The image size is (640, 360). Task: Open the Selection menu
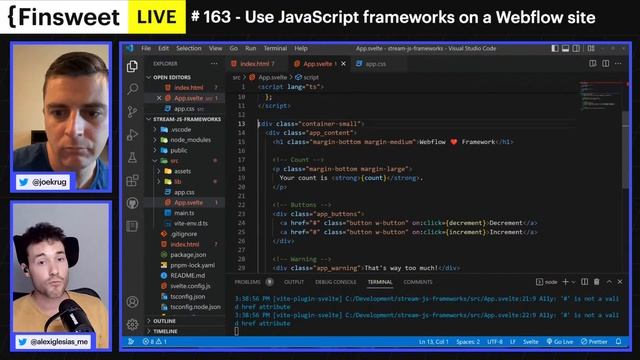[x=189, y=48]
